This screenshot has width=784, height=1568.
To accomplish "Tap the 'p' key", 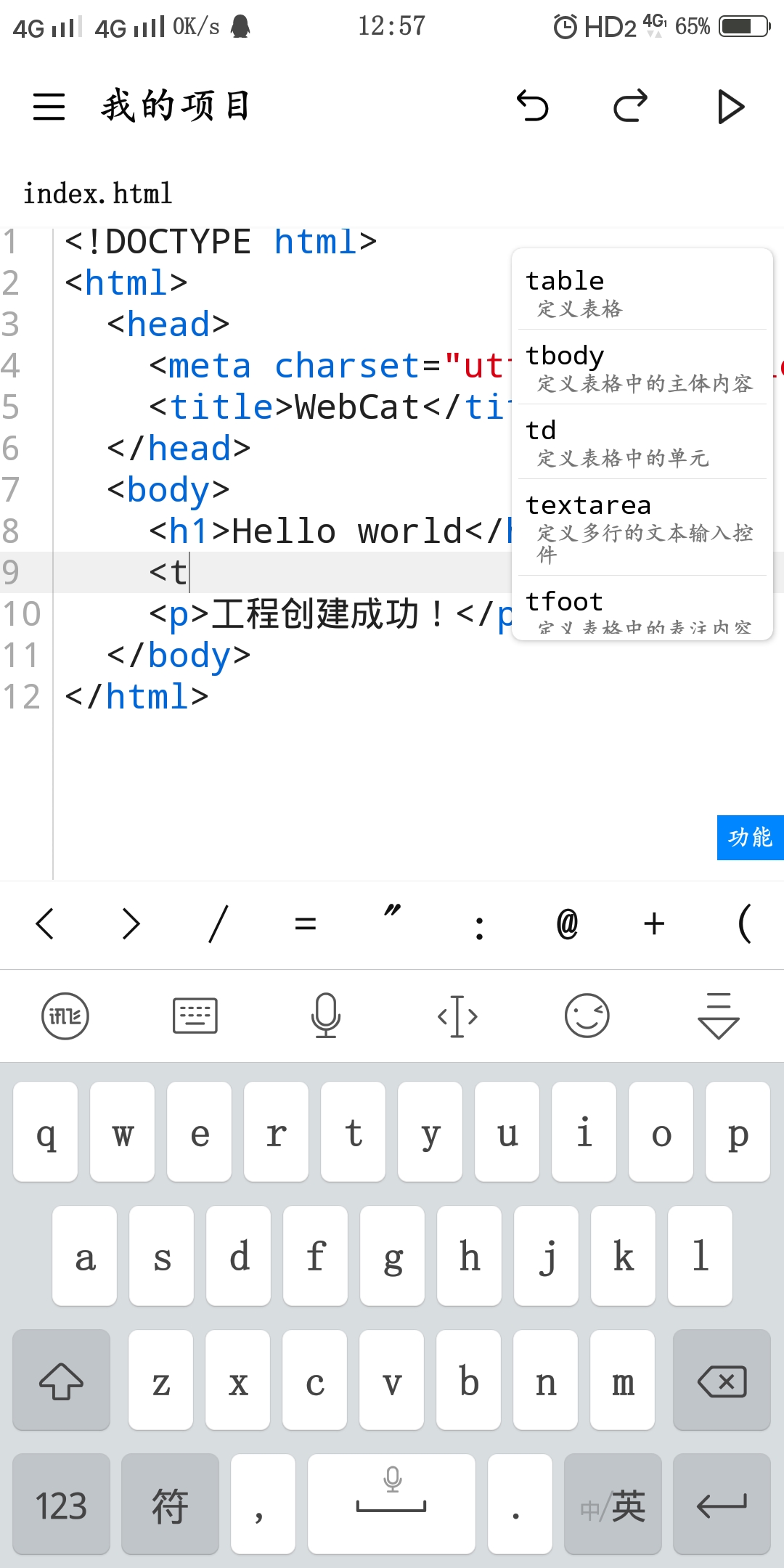I will (x=738, y=1132).
